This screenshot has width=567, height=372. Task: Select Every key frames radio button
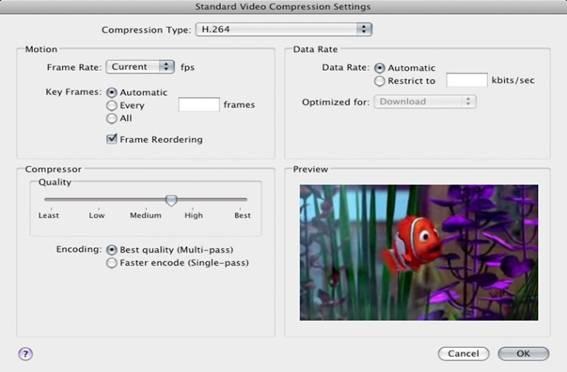(x=112, y=106)
